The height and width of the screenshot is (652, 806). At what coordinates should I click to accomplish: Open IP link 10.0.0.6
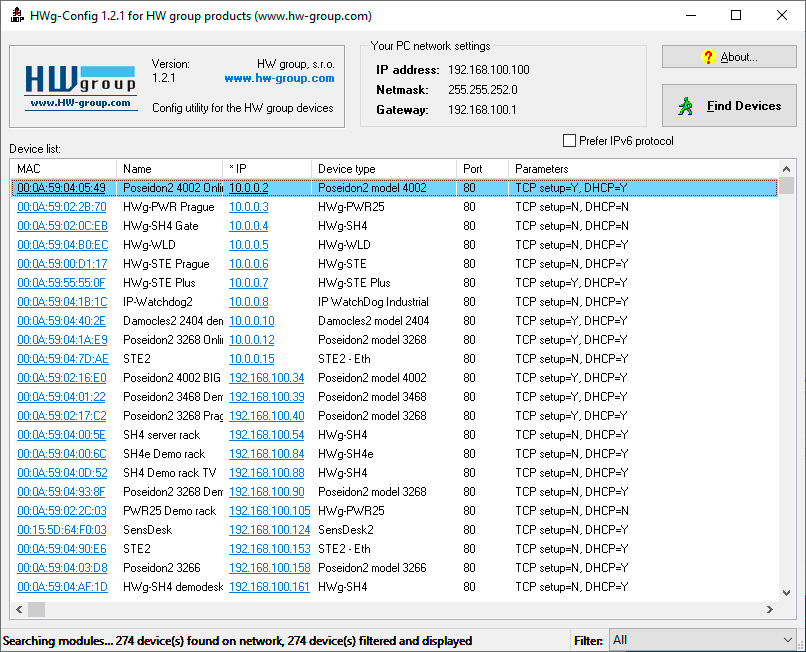[x=249, y=264]
